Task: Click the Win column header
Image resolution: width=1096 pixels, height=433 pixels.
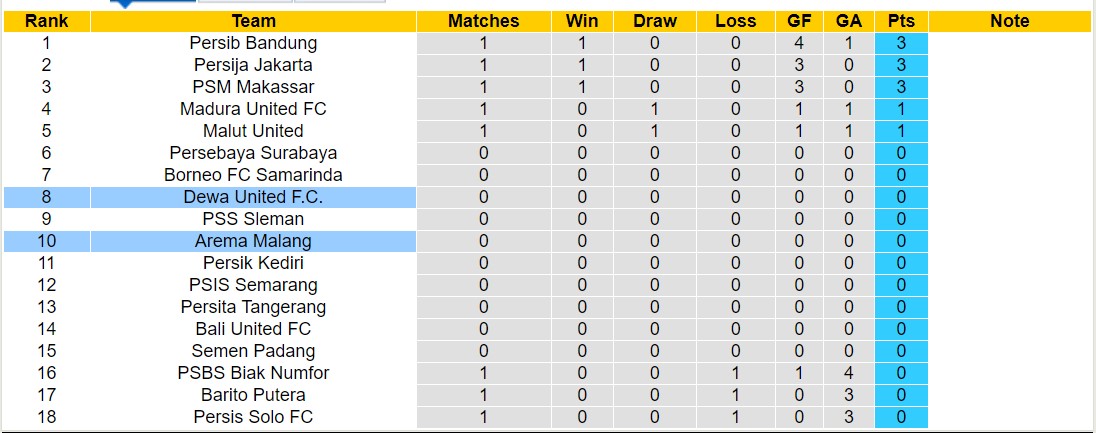Action: click(x=582, y=21)
